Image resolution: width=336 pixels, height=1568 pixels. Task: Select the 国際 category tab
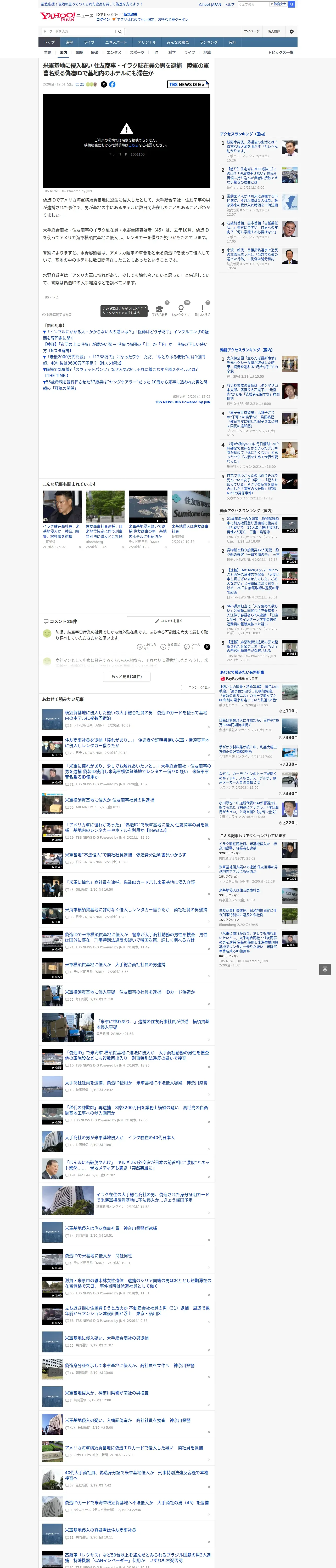(x=79, y=52)
